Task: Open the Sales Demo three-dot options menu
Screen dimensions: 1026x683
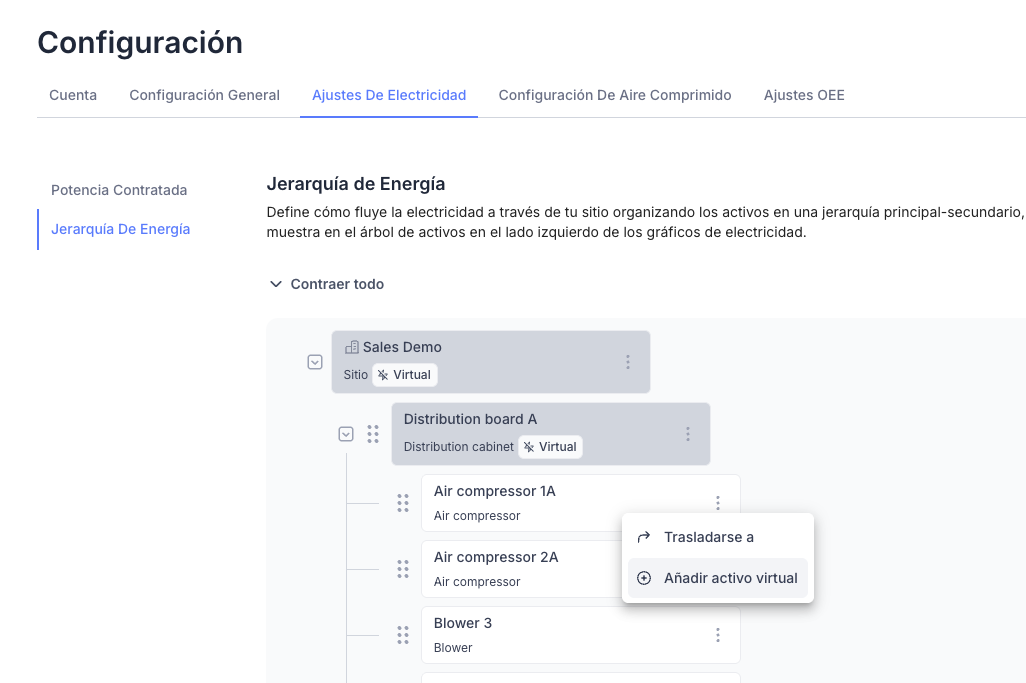Action: 628,362
